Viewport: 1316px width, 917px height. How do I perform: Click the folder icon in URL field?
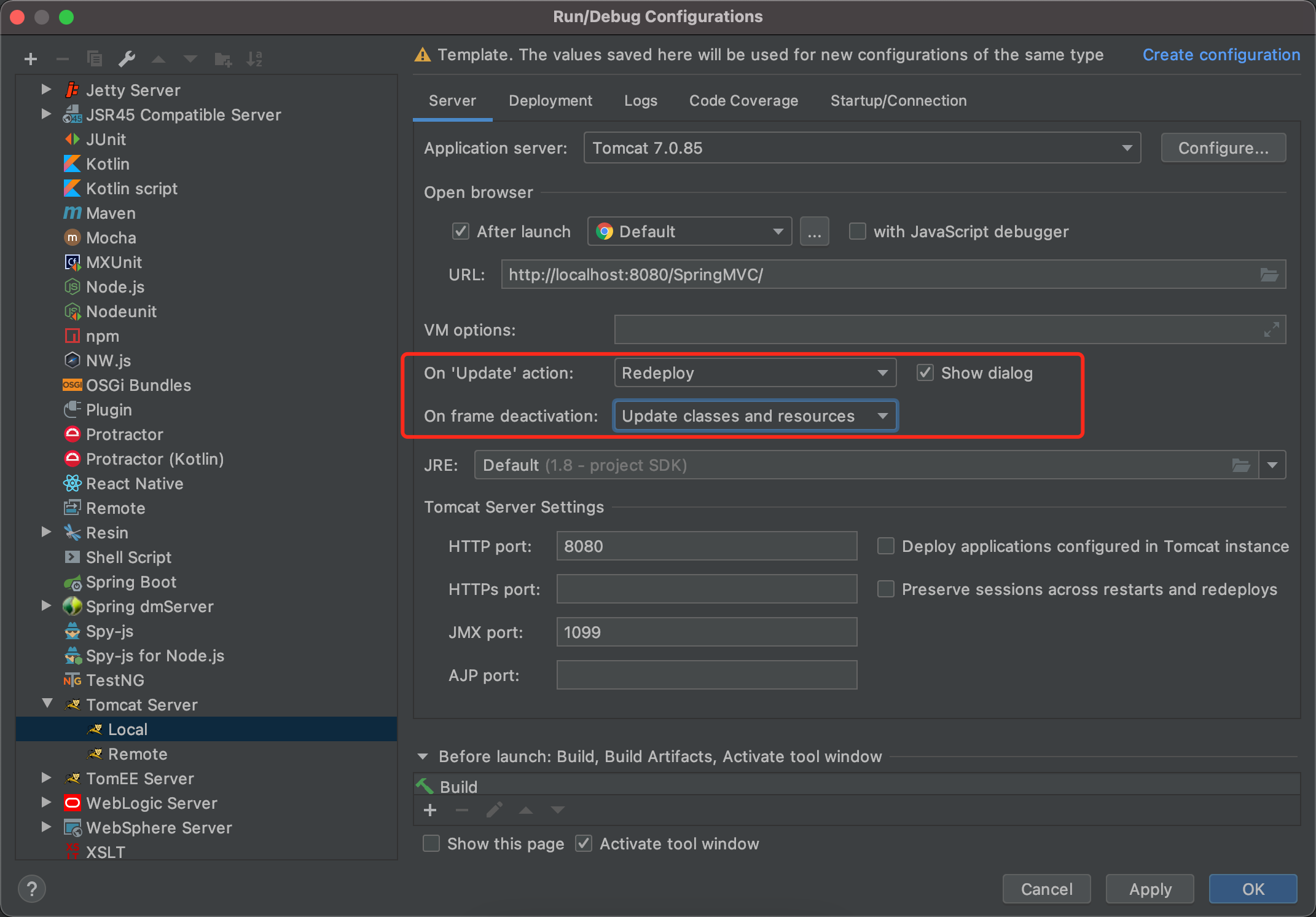coord(1269,275)
